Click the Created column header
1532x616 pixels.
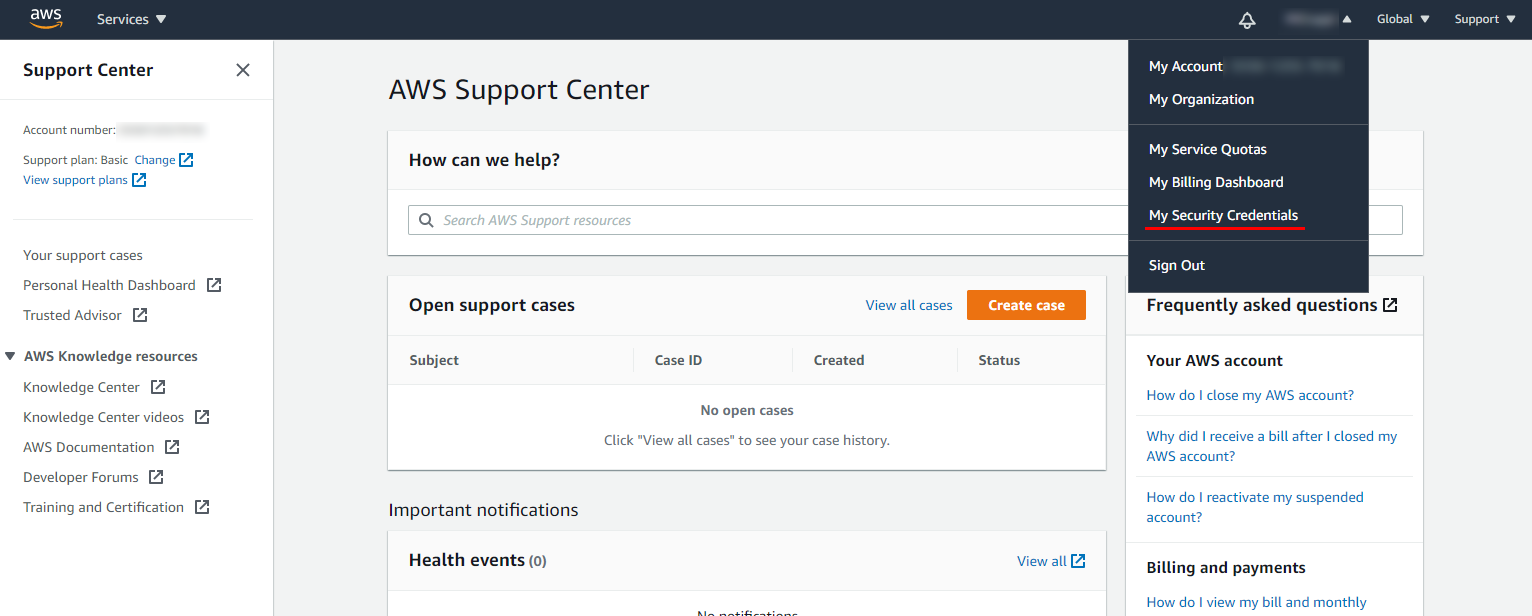tap(839, 360)
